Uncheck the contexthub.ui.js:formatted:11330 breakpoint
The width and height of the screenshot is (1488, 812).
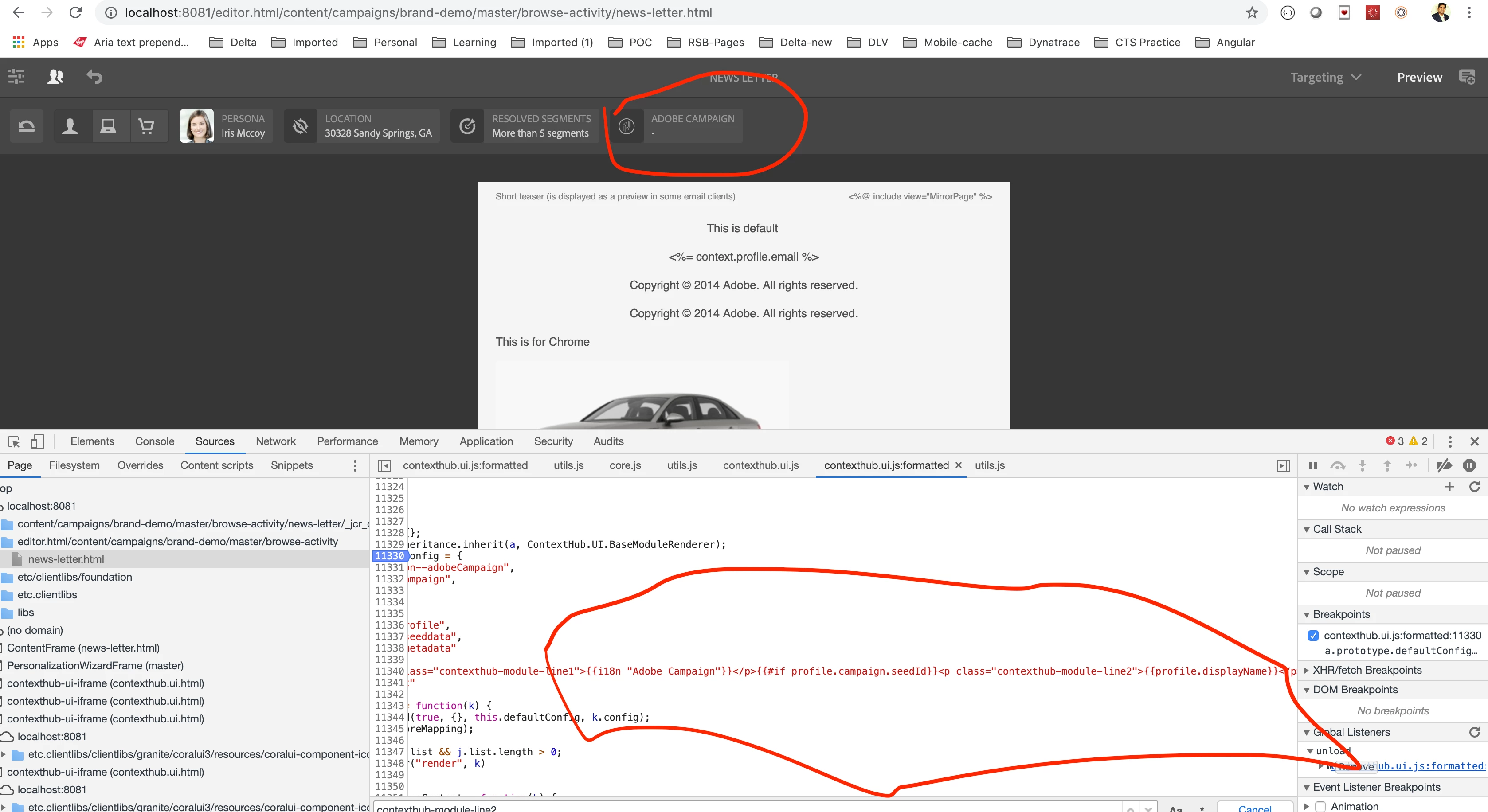(1313, 635)
